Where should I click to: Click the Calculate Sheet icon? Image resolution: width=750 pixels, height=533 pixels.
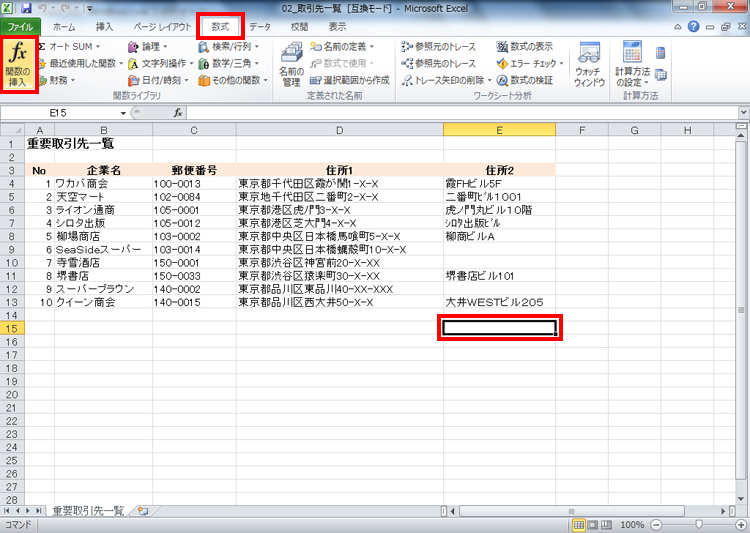click(661, 75)
